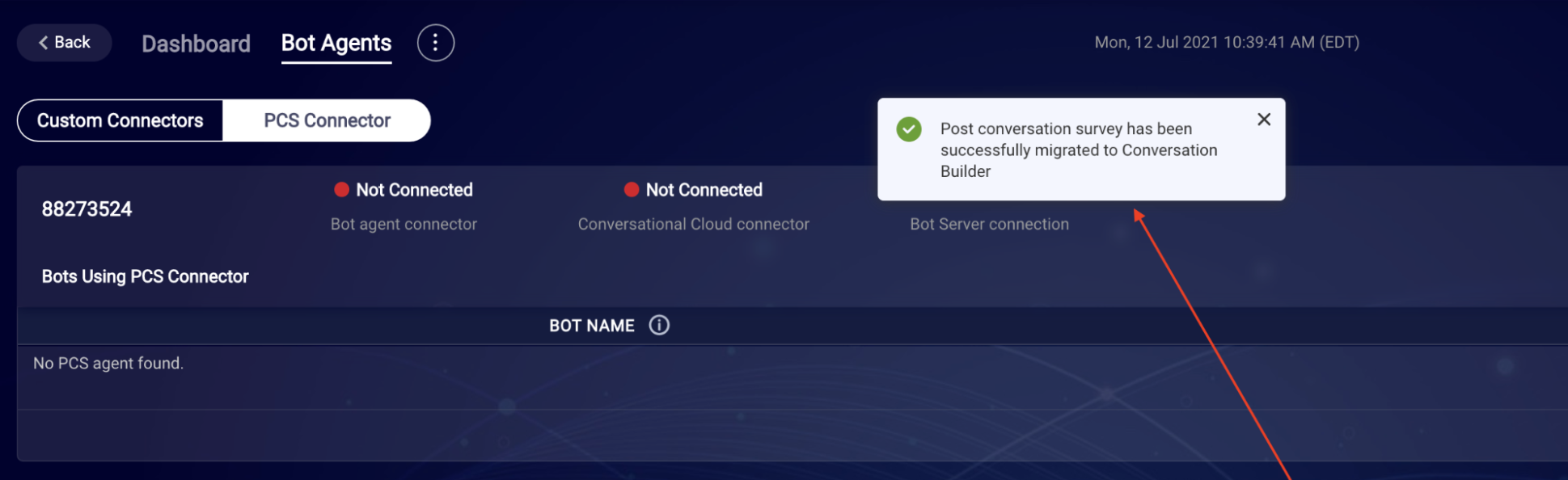This screenshot has width=1568, height=480.
Task: Click the BOT NAME column header
Action: click(x=592, y=326)
